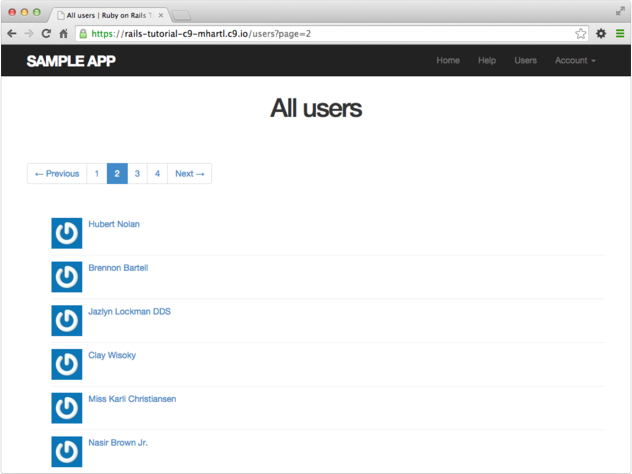Click Clay Wisoky's gravatar icon
632x474 pixels.
click(x=66, y=364)
